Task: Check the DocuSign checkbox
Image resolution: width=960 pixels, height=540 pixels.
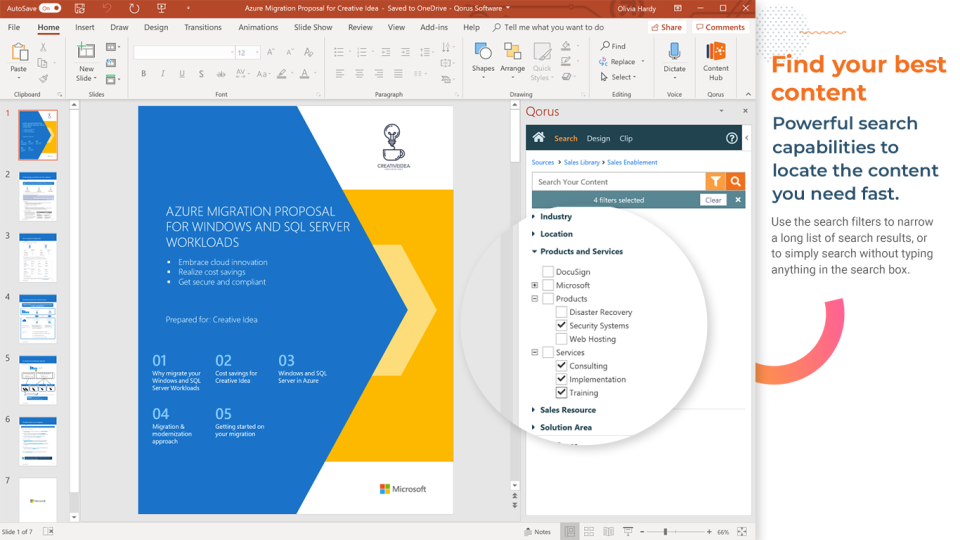Action: [x=548, y=271]
